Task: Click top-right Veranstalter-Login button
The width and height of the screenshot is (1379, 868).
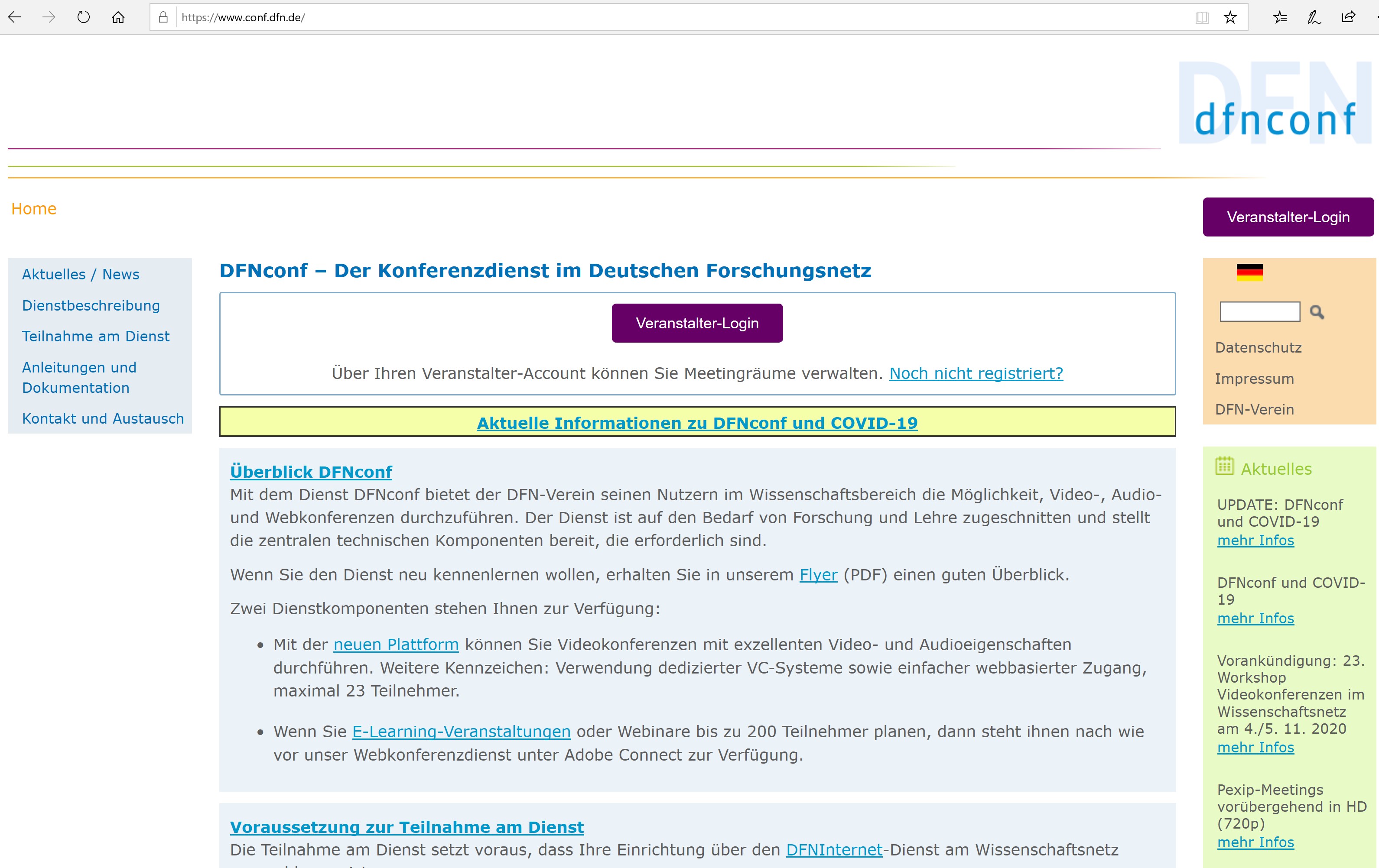Action: click(x=1288, y=217)
